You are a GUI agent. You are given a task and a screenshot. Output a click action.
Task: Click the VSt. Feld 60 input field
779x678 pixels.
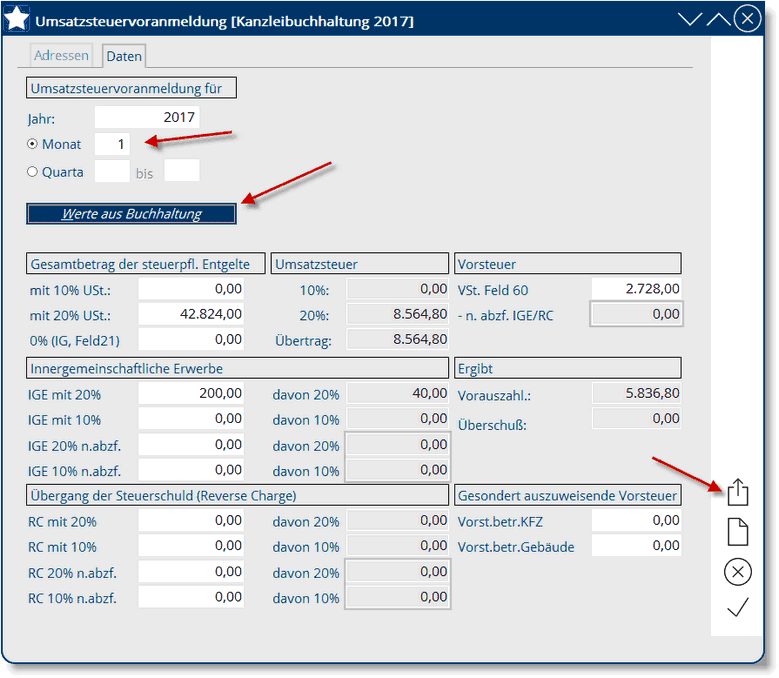point(636,289)
